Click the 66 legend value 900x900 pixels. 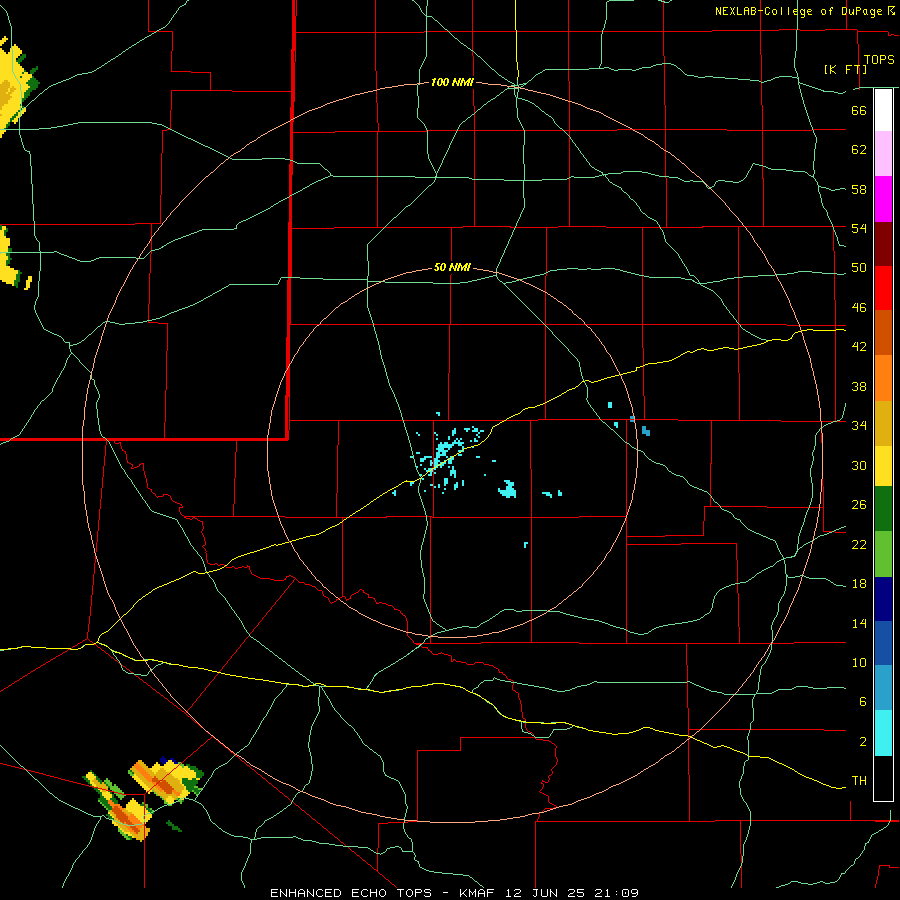(x=859, y=110)
